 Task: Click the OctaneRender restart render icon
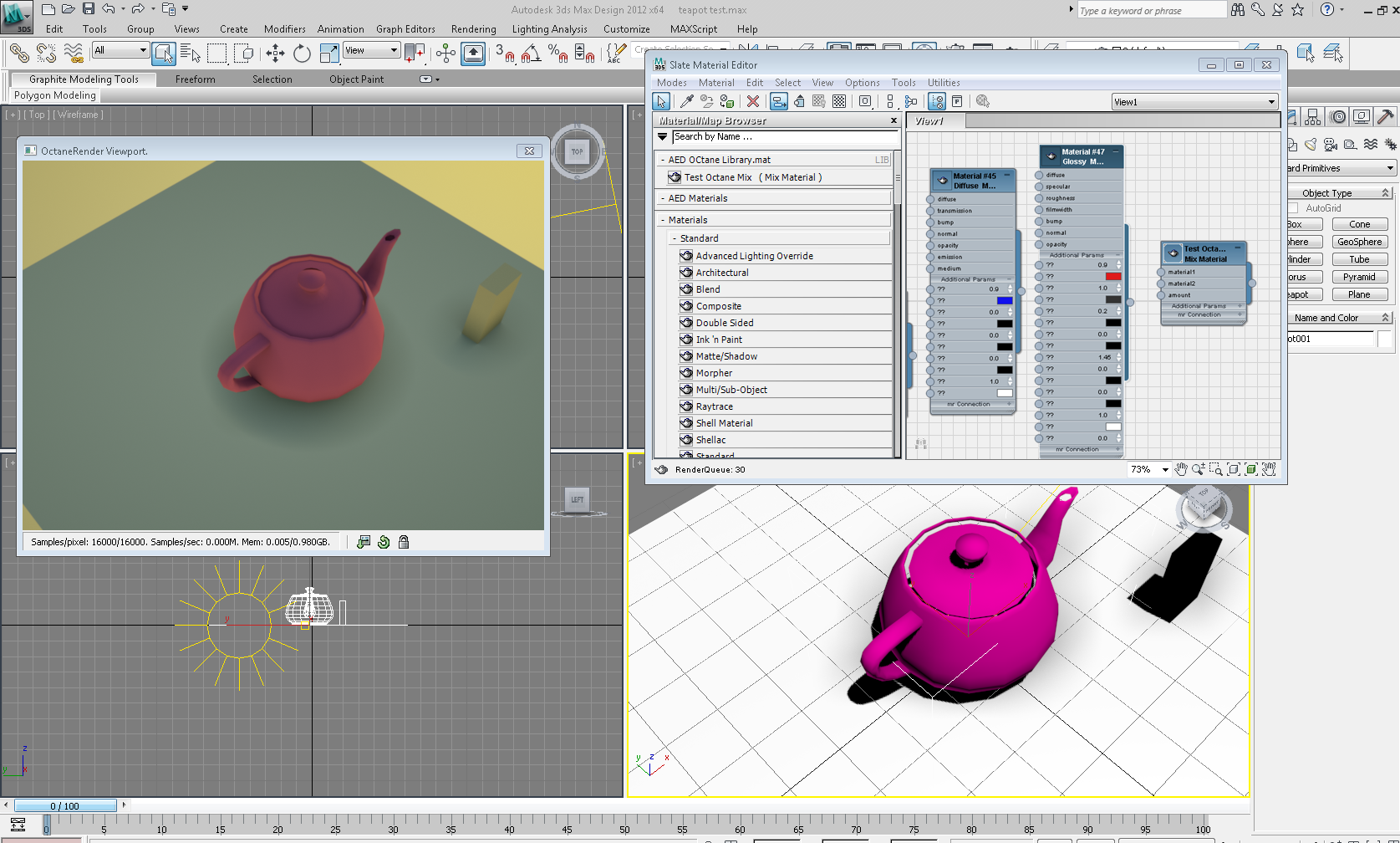pos(384,542)
